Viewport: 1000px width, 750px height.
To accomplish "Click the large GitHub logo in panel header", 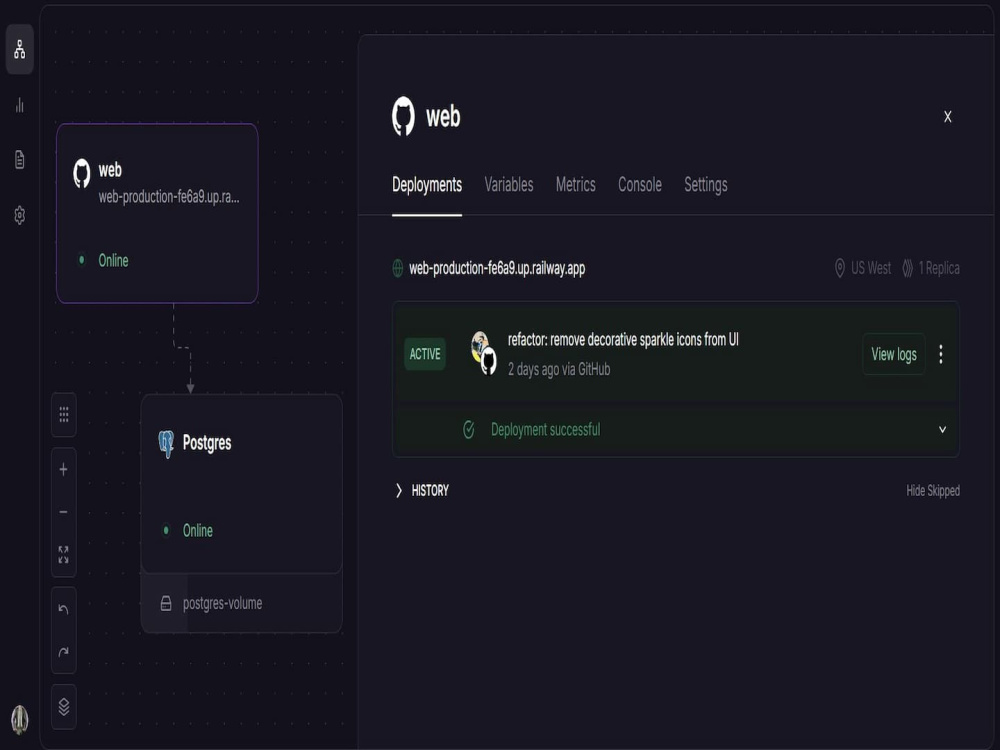I will click(403, 116).
